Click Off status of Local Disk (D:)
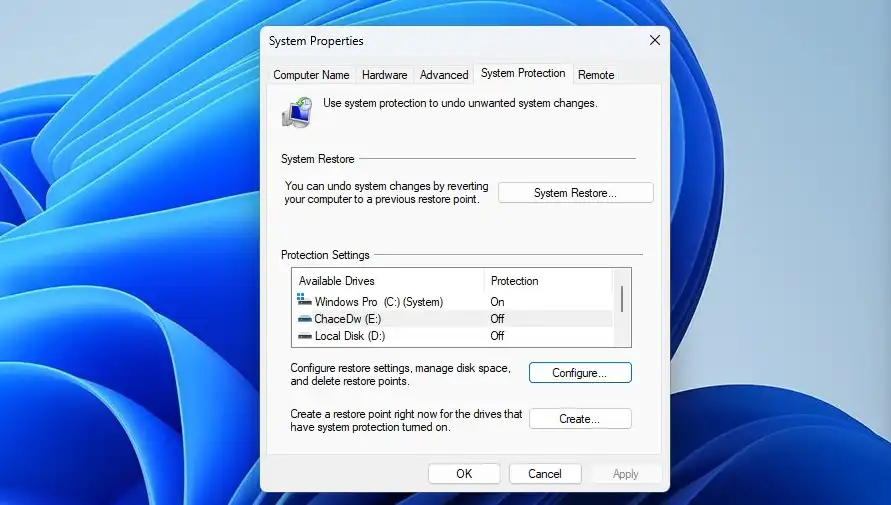Viewport: 891px width, 505px height. [x=497, y=336]
